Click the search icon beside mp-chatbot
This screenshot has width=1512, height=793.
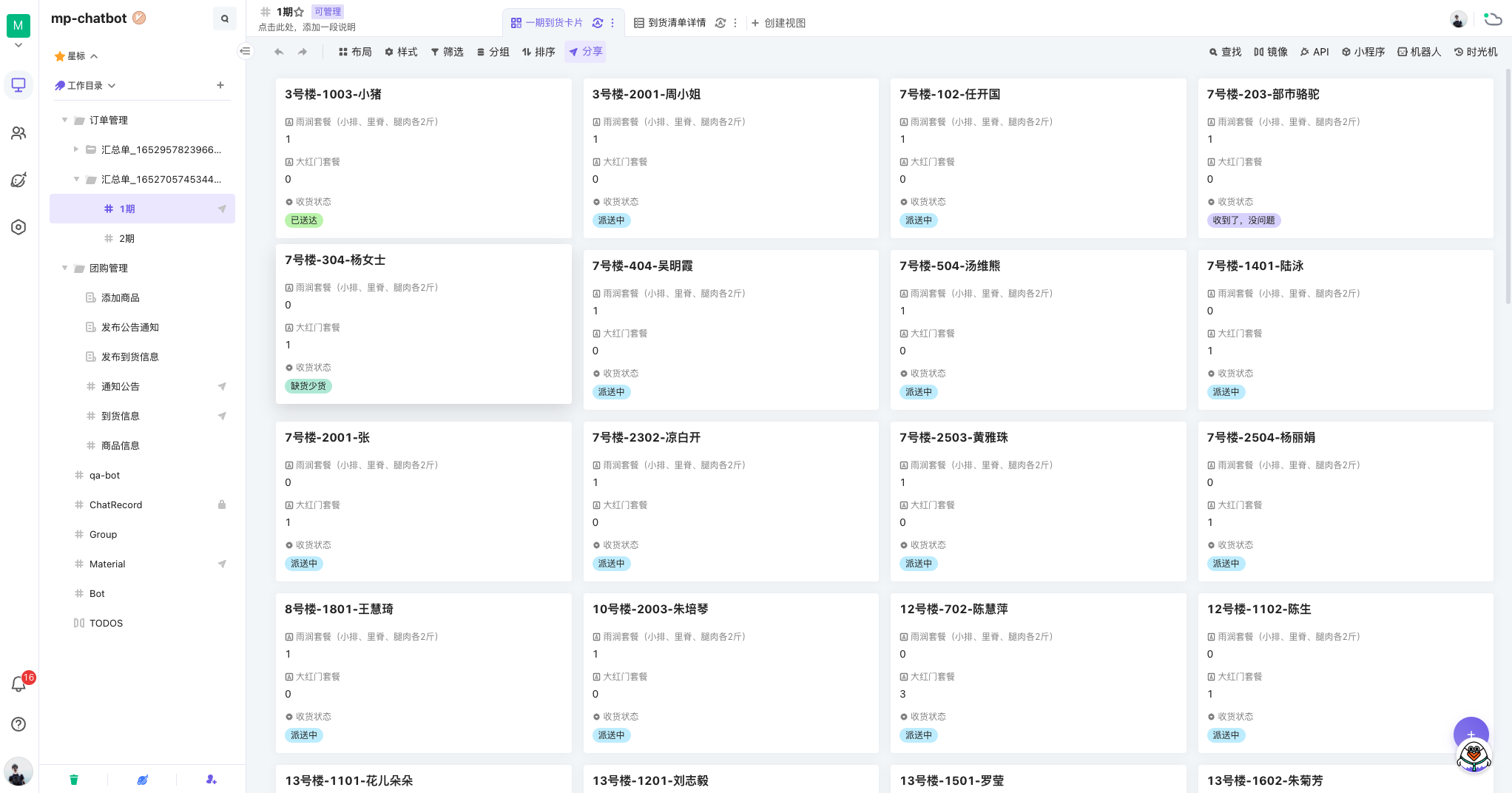(225, 18)
